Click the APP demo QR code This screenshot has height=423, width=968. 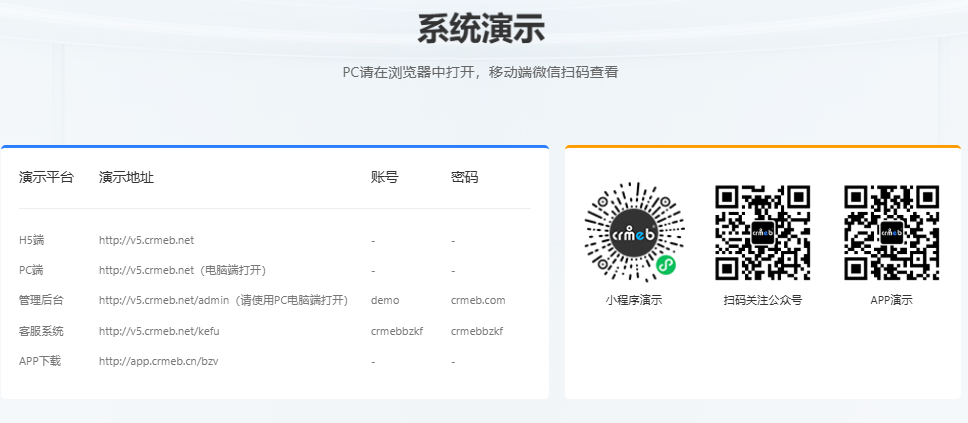(891, 232)
